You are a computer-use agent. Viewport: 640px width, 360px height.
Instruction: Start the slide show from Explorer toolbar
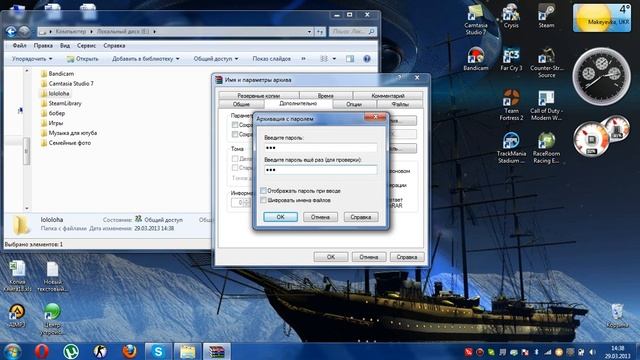(271, 59)
